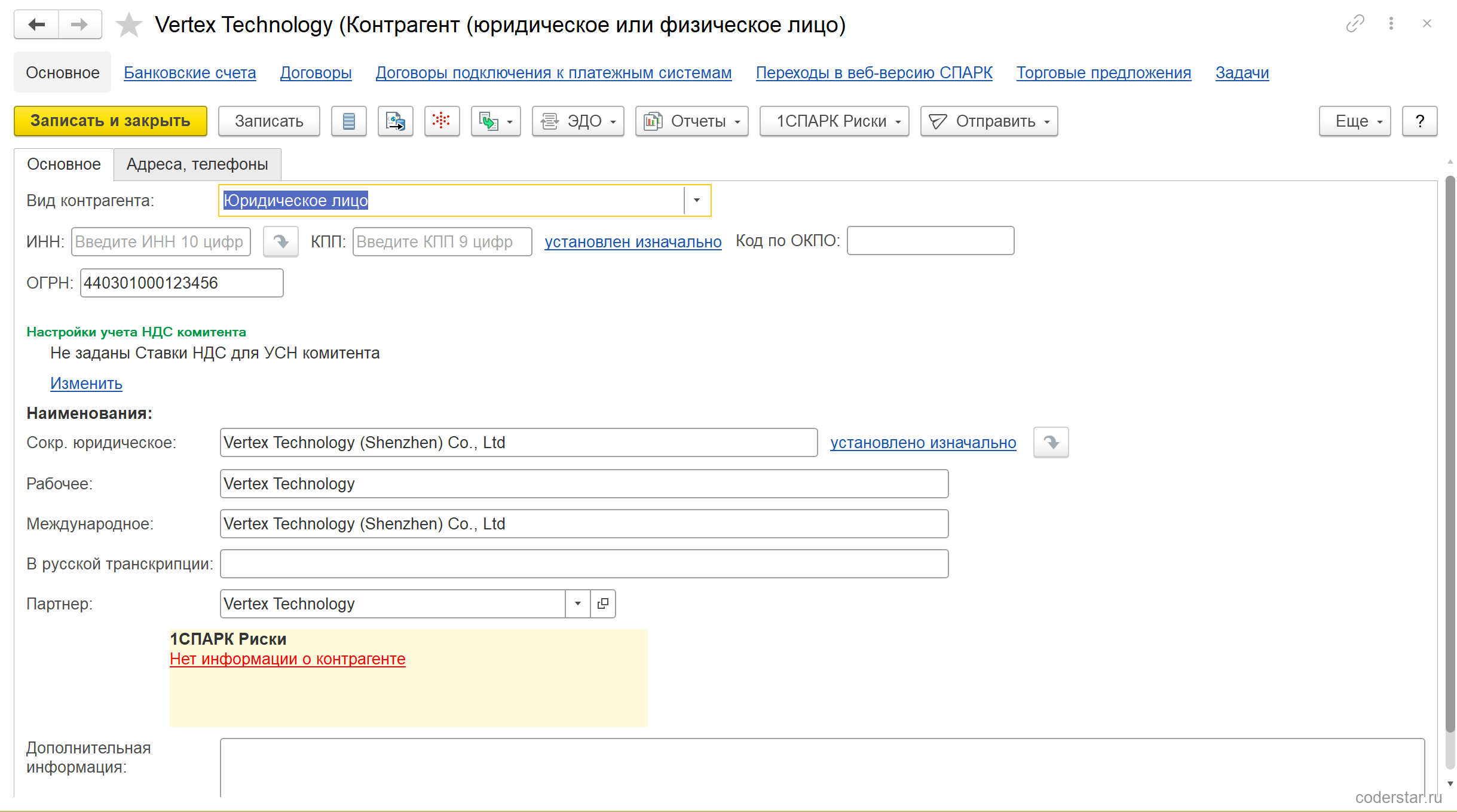Go back with the left arrow button
The width and height of the screenshot is (1457, 812).
(36, 24)
